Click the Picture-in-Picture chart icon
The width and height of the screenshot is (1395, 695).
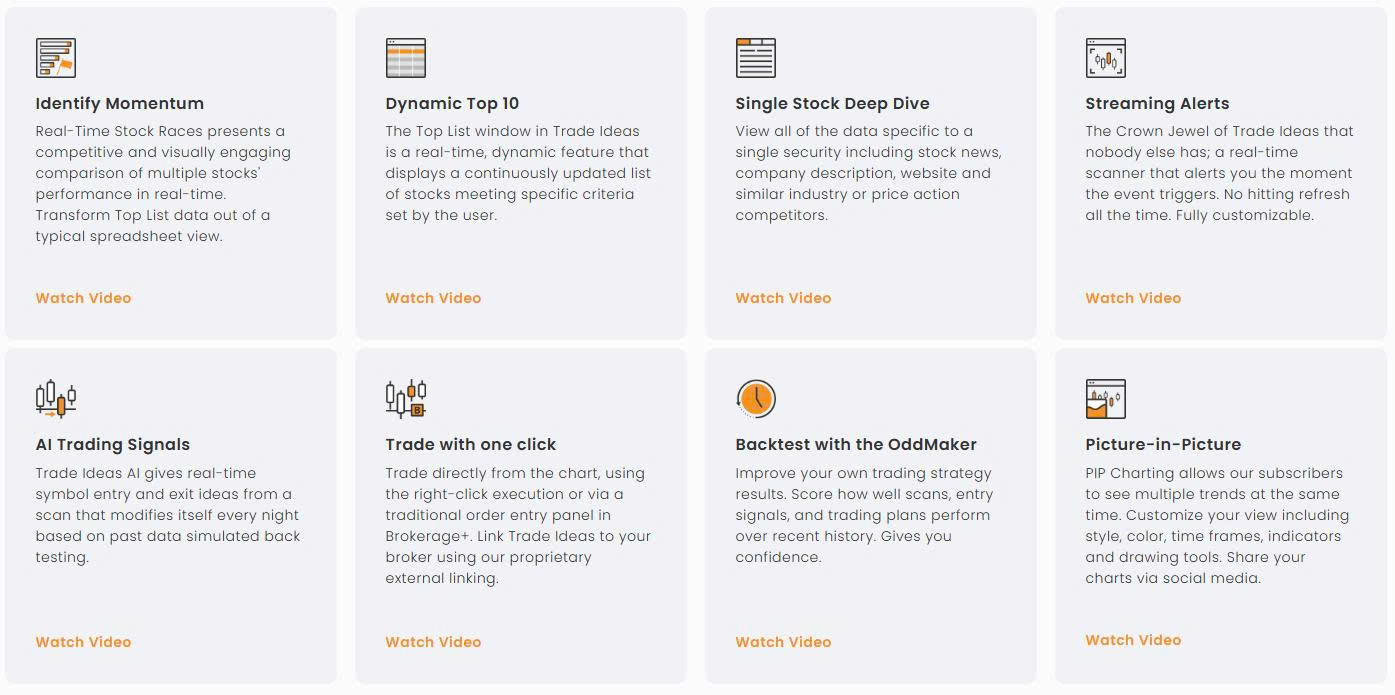point(1106,398)
